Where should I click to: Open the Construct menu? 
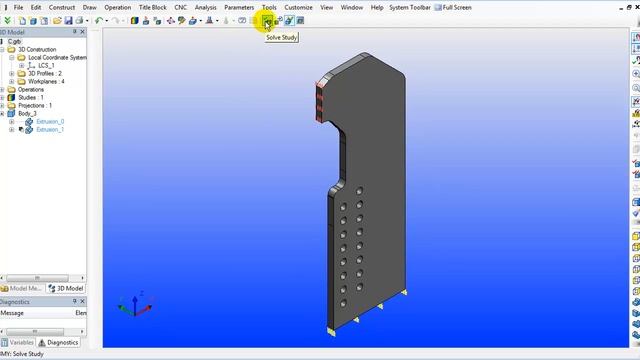coord(62,7)
